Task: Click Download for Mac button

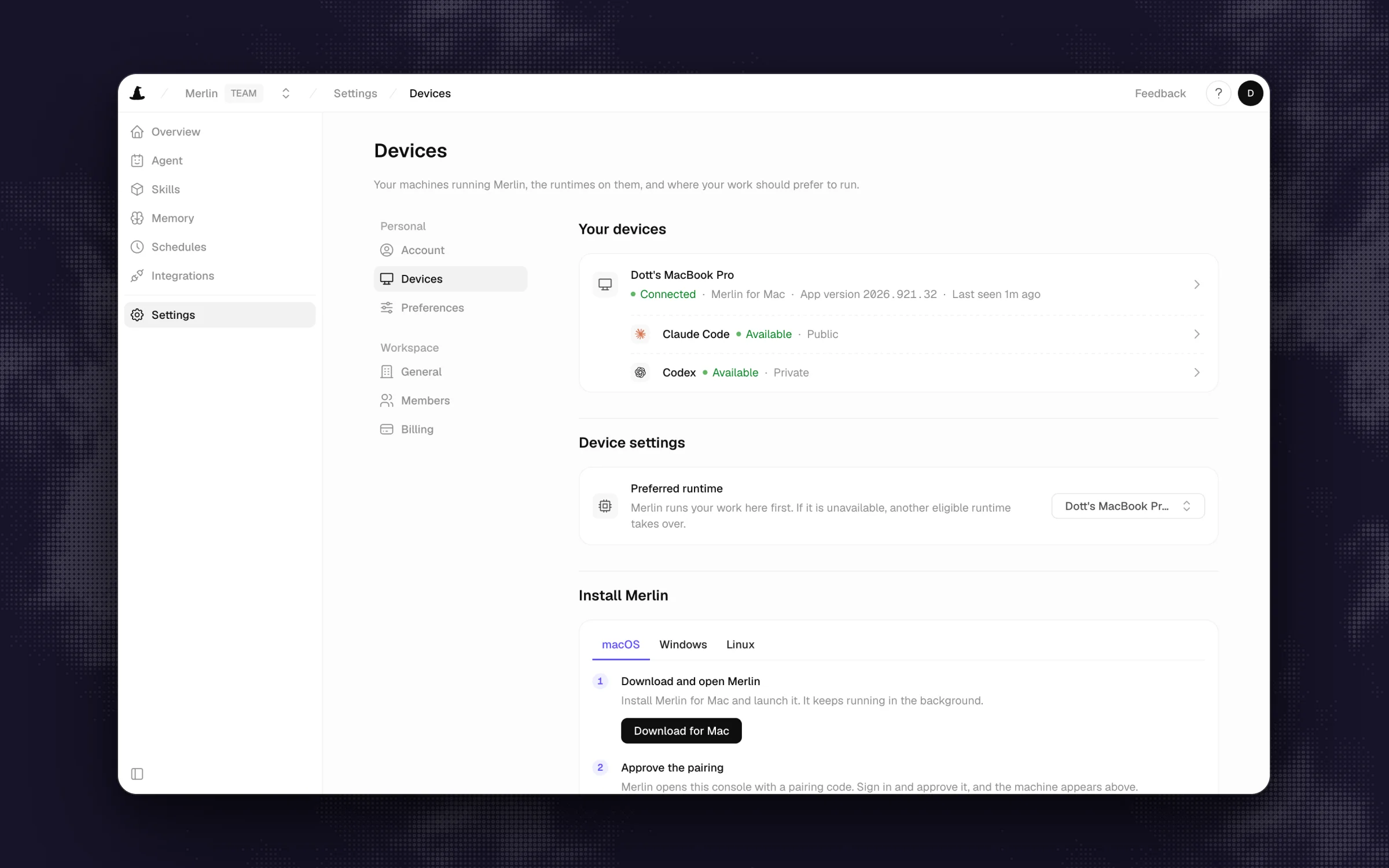Action: 681,731
